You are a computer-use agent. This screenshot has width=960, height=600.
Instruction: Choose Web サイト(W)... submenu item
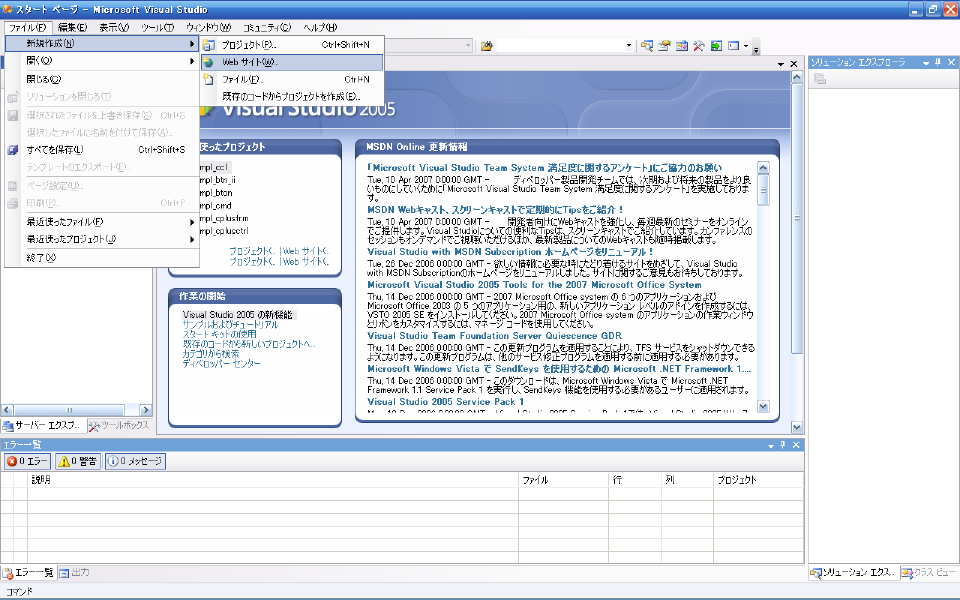[293, 62]
